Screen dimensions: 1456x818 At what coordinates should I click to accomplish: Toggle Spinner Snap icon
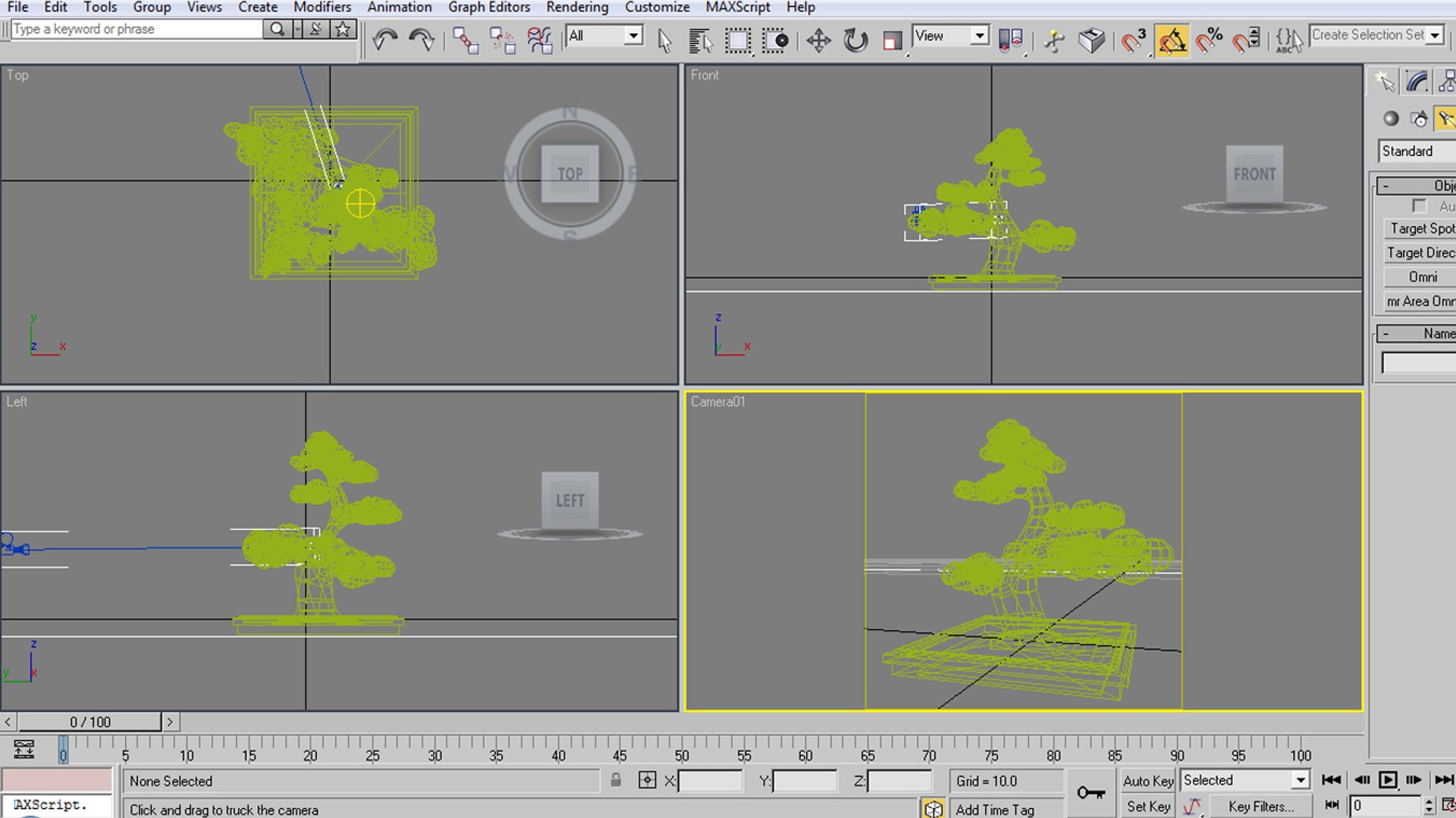[1247, 39]
